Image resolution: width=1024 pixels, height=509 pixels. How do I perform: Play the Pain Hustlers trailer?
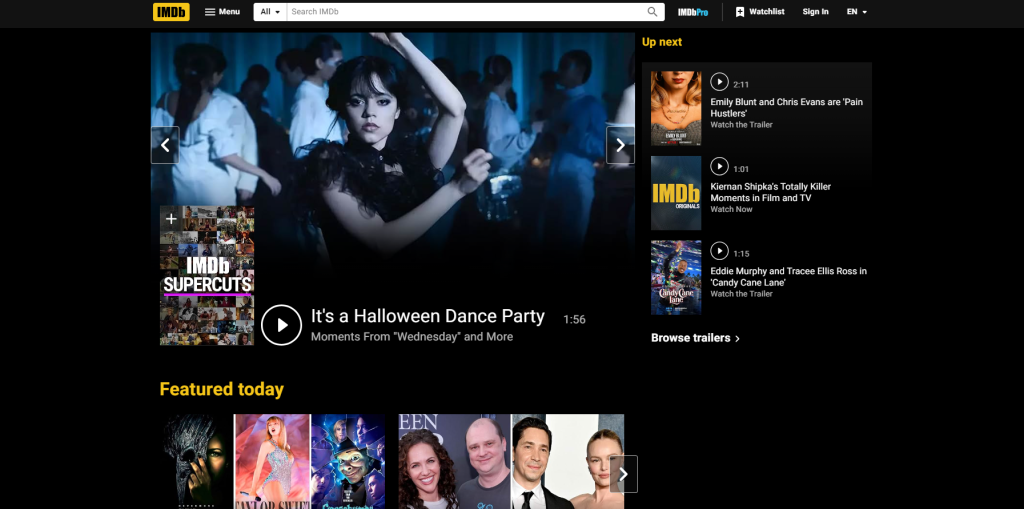[719, 83]
